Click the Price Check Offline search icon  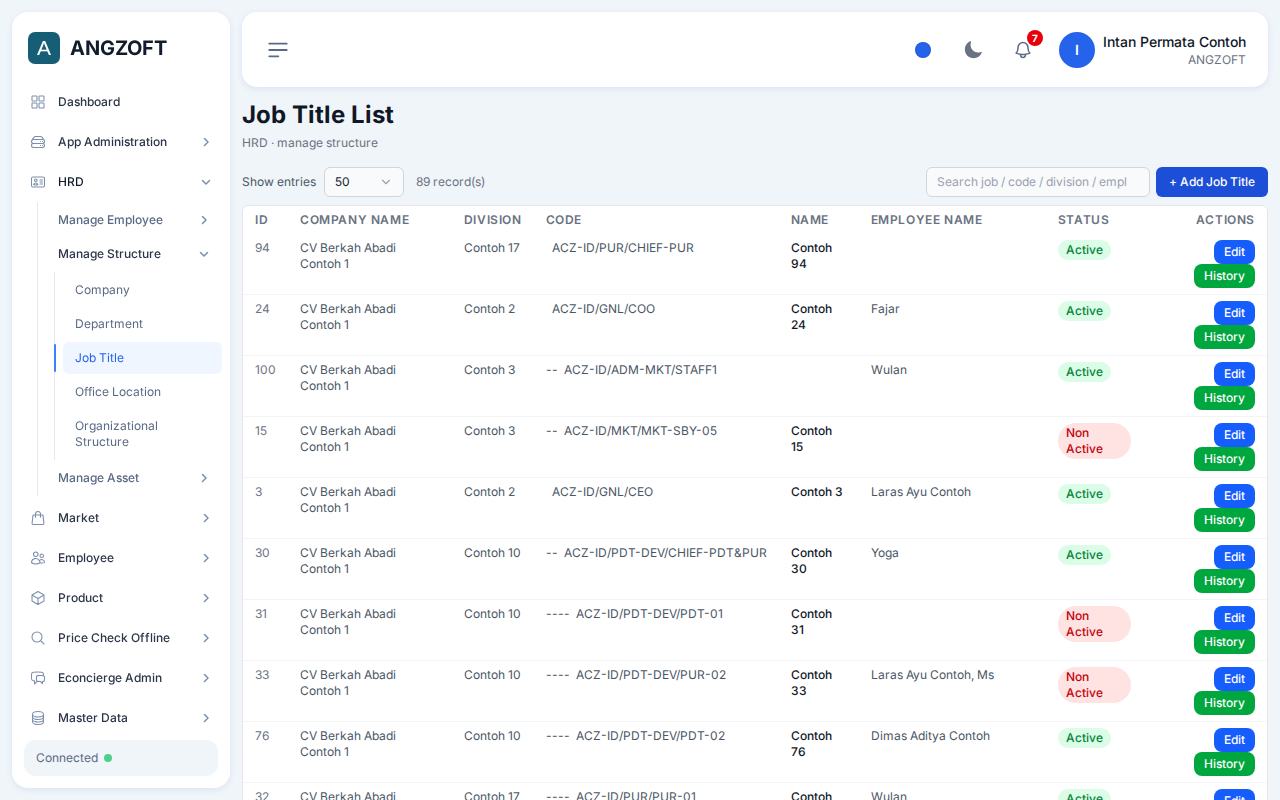pos(38,638)
